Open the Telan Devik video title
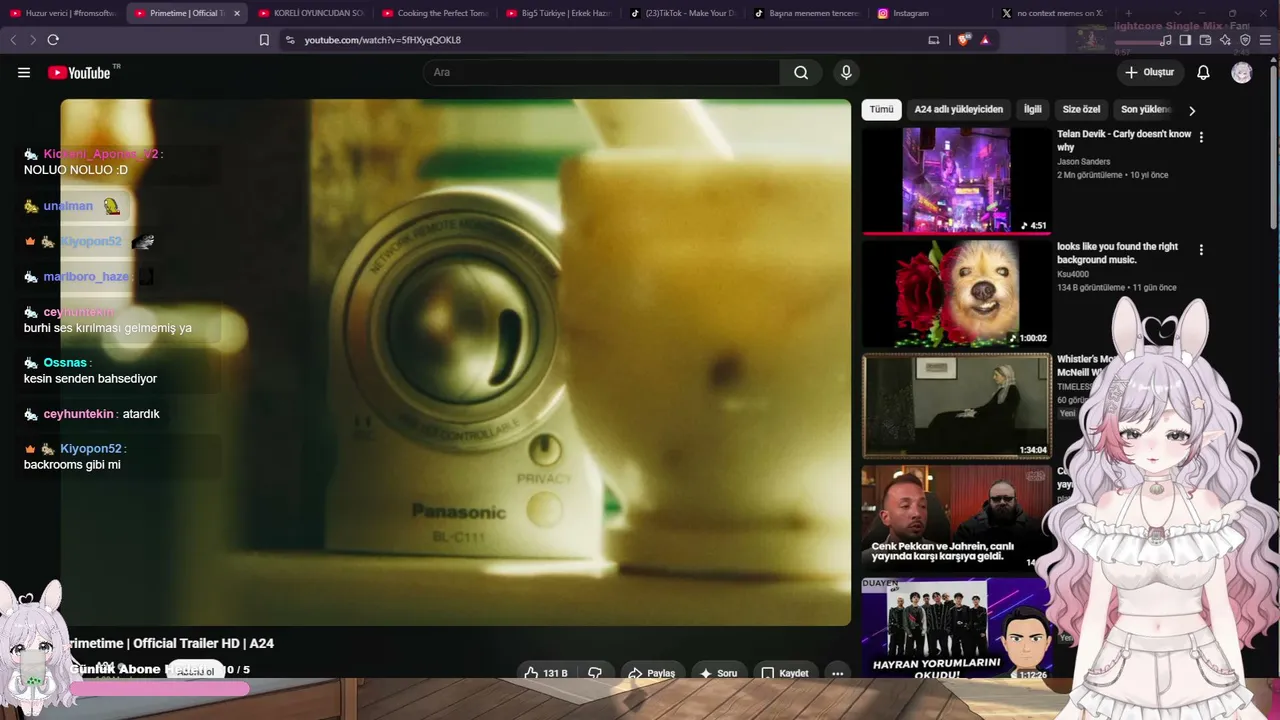The image size is (1280, 720). (x=1124, y=140)
